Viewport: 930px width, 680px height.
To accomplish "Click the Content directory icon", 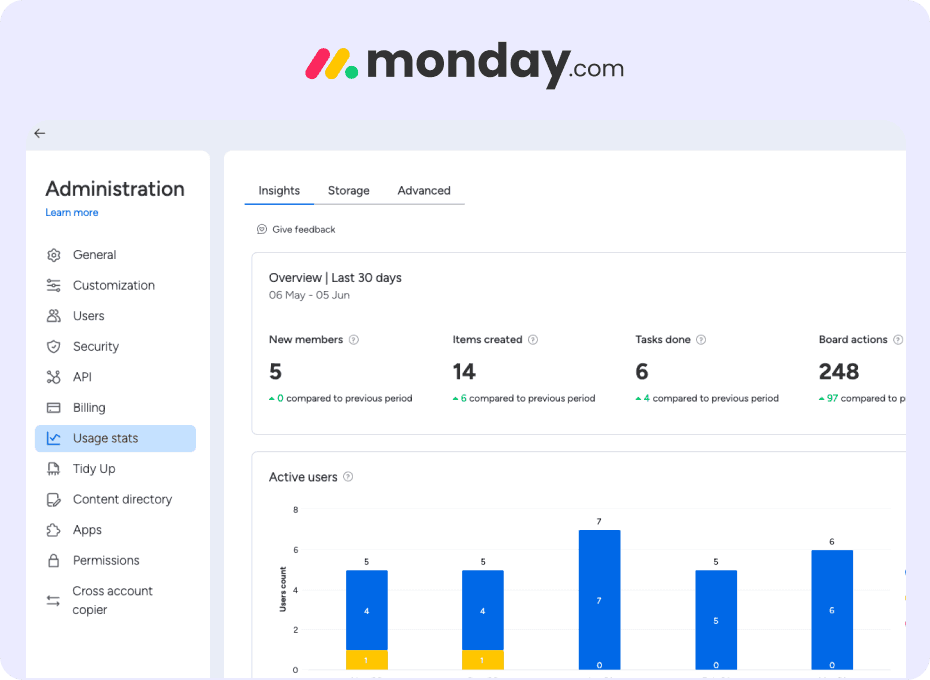I will point(53,500).
